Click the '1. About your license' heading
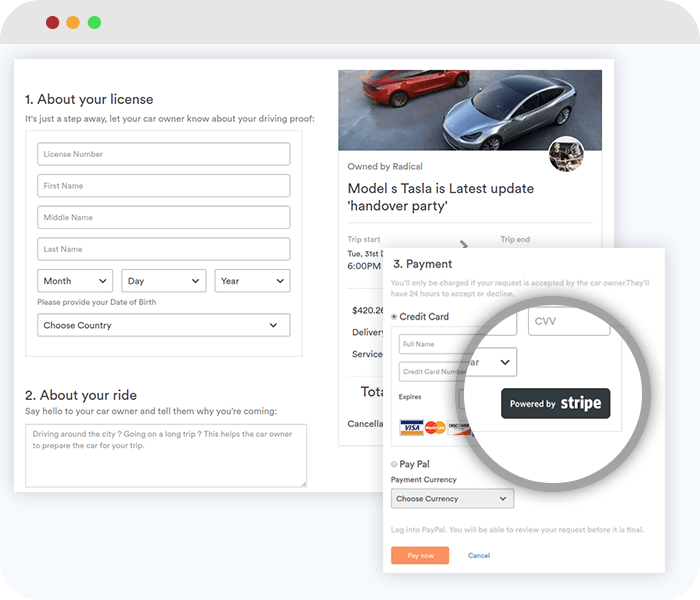The width and height of the screenshot is (700, 600). point(89,99)
